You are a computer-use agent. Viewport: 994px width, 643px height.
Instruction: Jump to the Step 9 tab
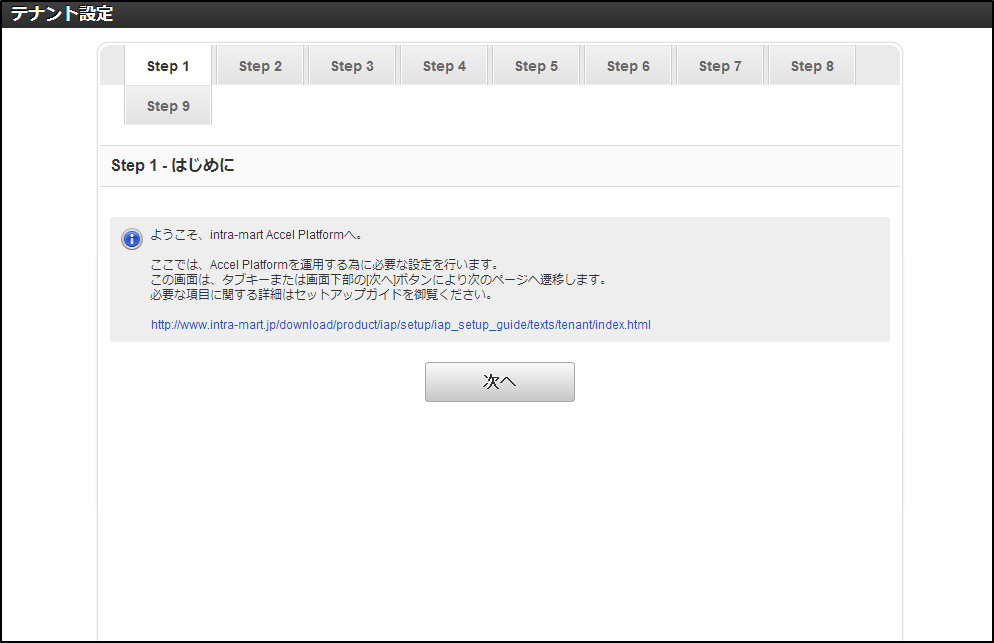pyautogui.click(x=168, y=104)
